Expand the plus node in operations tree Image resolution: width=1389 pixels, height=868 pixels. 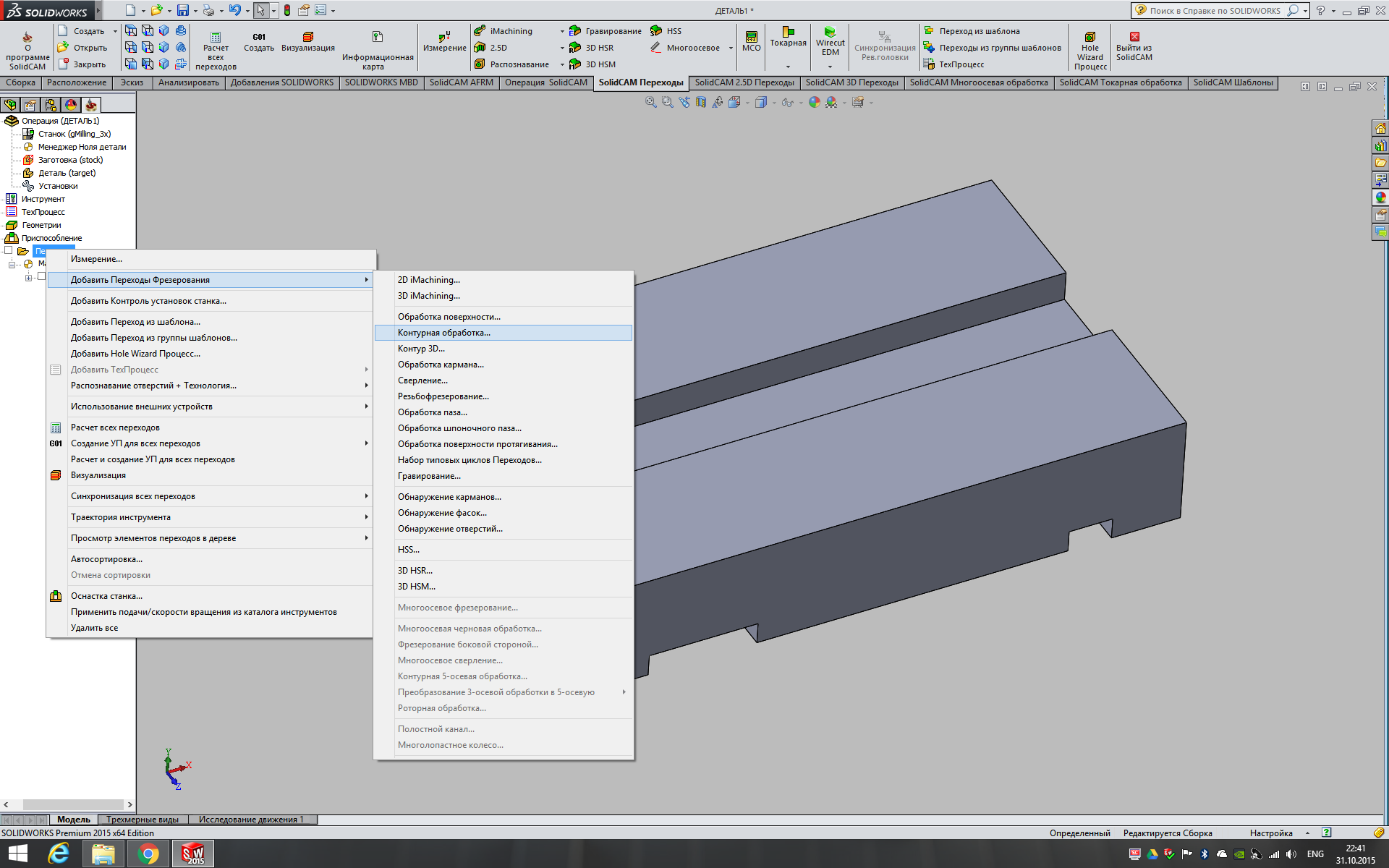coord(28,278)
